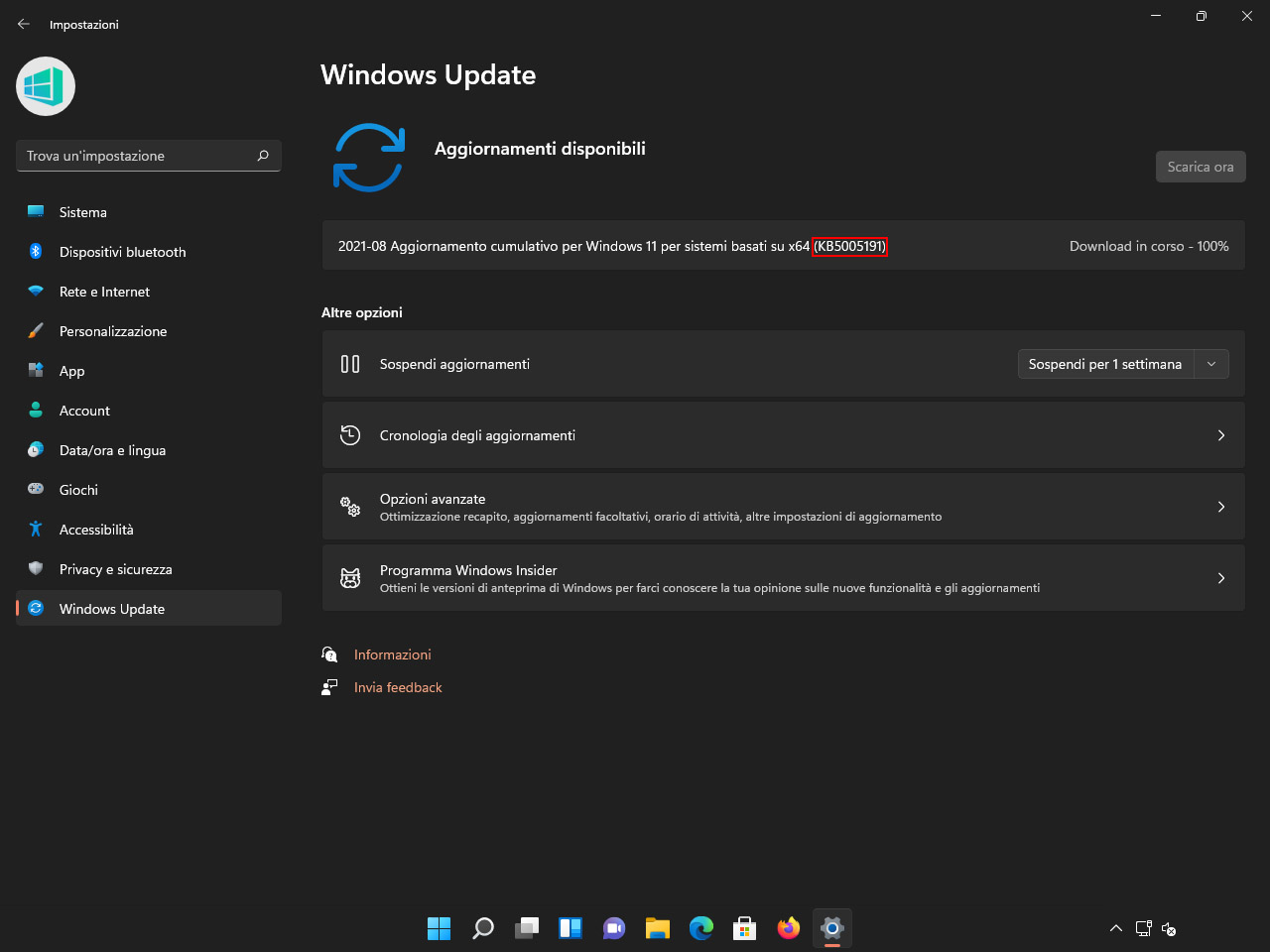Click the blue sync arrows update icon

tap(369, 158)
